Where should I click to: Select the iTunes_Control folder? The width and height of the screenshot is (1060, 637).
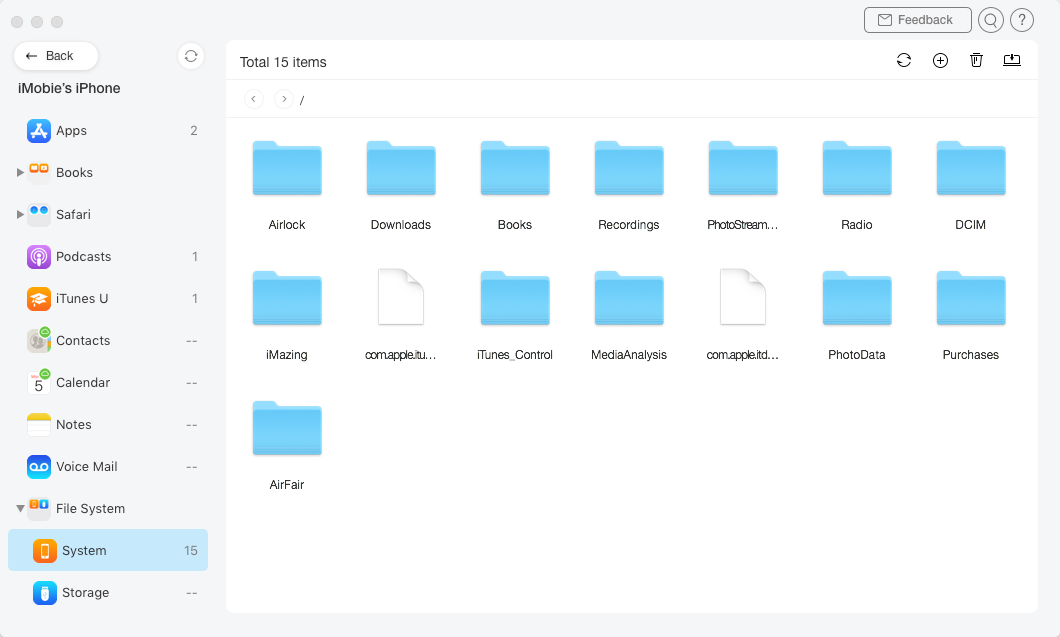(515, 299)
